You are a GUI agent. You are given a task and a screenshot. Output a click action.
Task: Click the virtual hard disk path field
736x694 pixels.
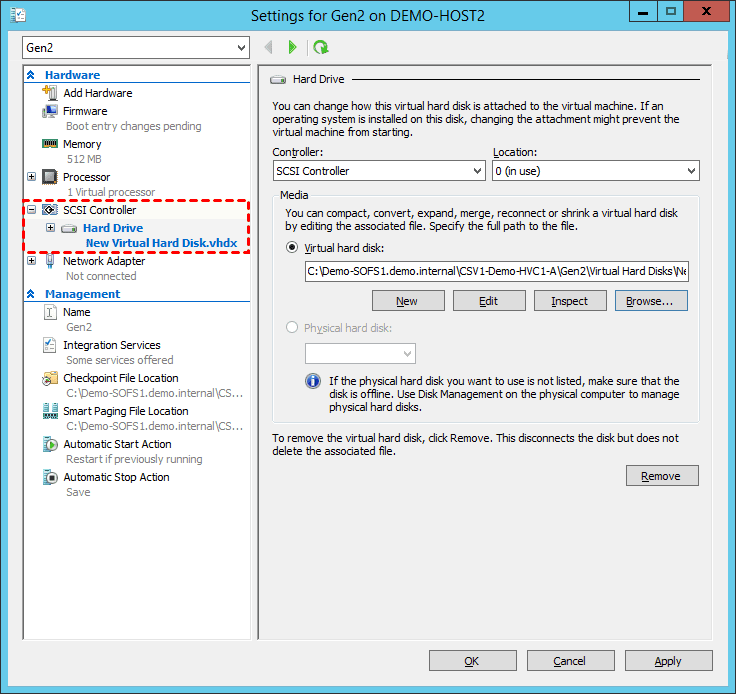pyautogui.click(x=497, y=271)
